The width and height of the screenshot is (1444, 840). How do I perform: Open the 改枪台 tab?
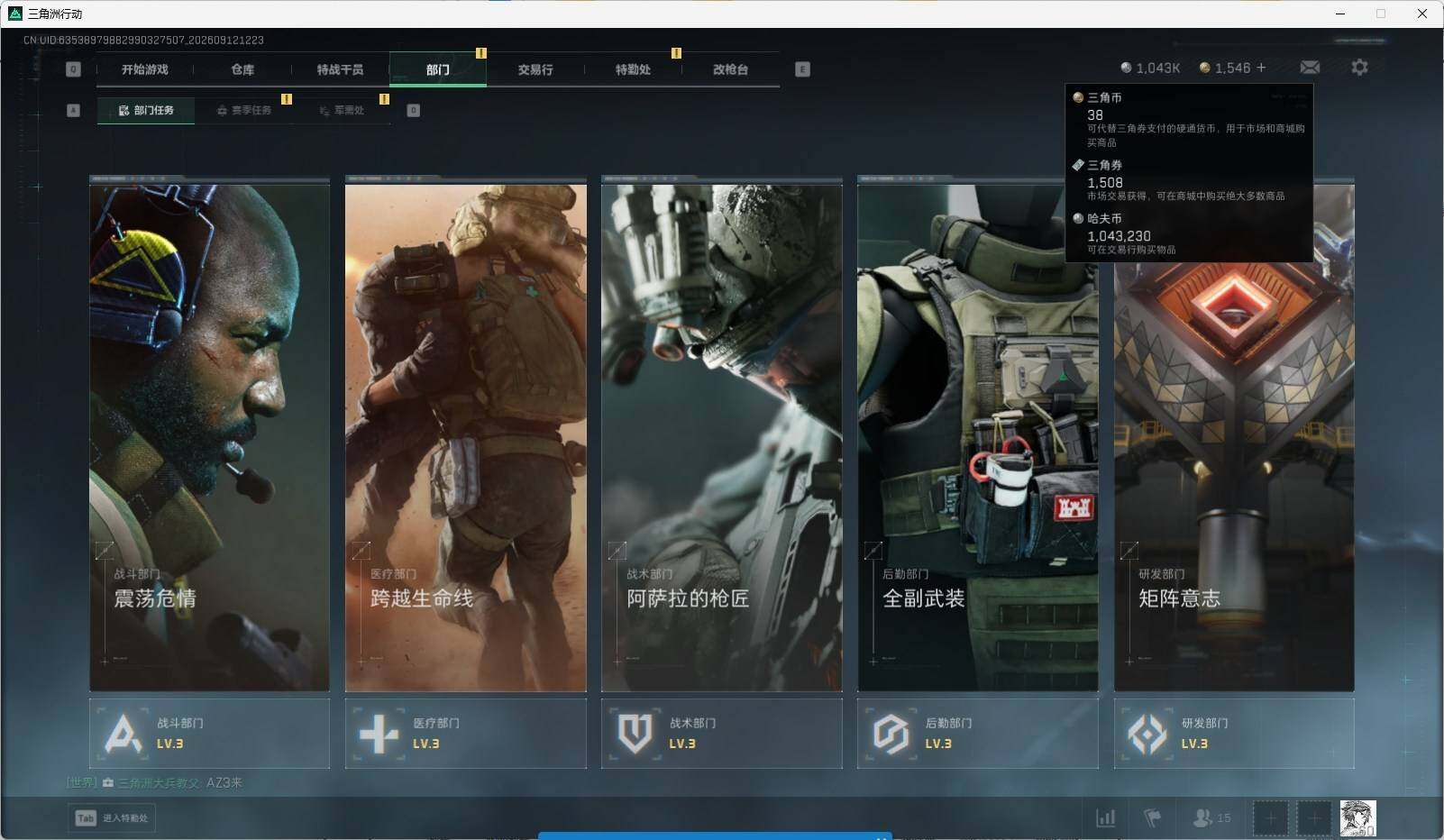730,69
